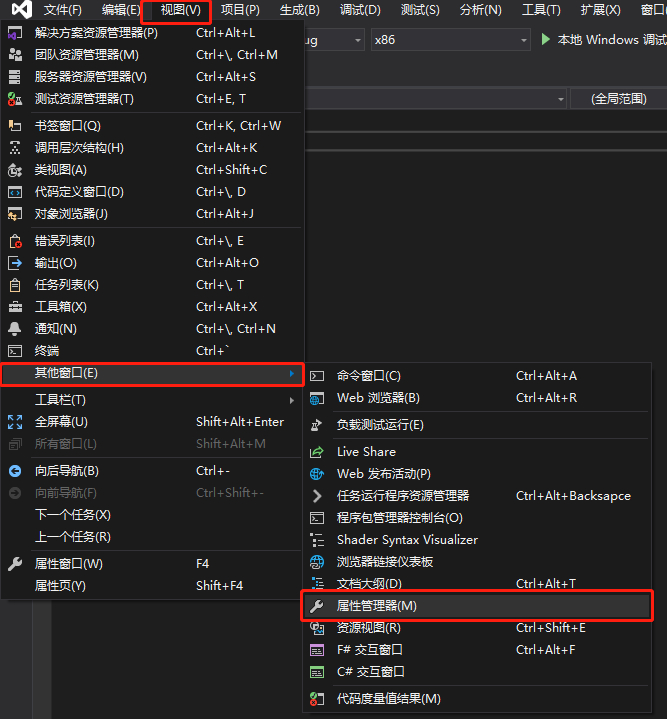The width and height of the screenshot is (667, 719).
Task: Open the 生成(B) menu
Action: [300, 10]
